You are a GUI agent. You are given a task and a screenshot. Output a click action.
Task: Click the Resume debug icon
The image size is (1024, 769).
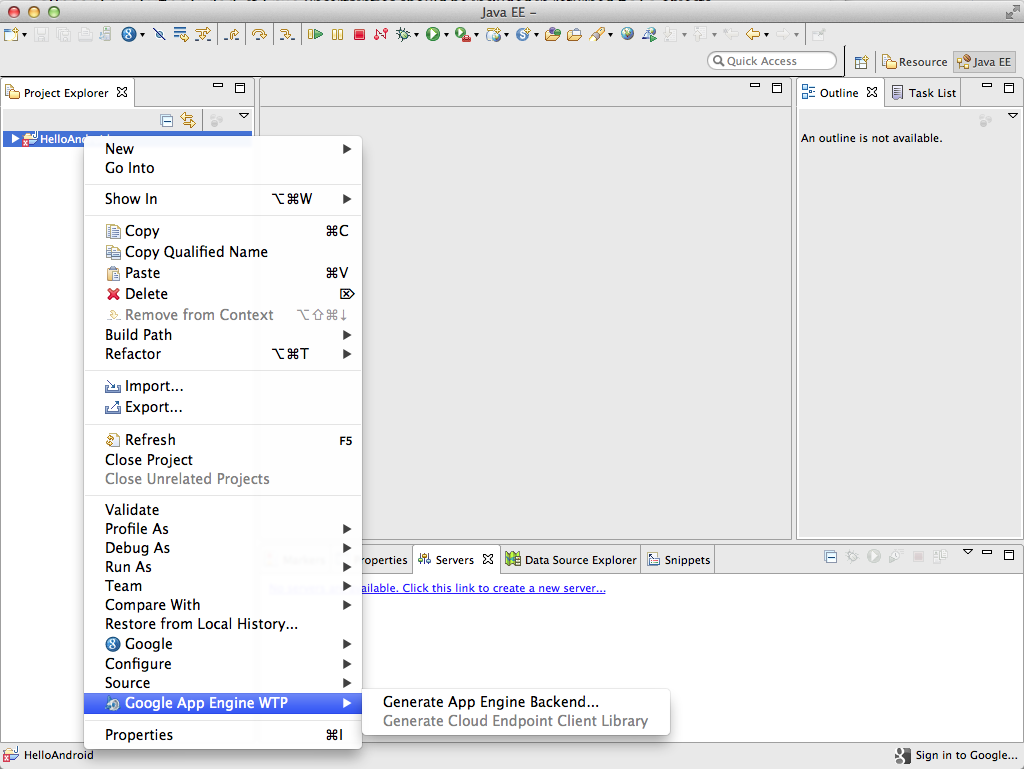[315, 35]
